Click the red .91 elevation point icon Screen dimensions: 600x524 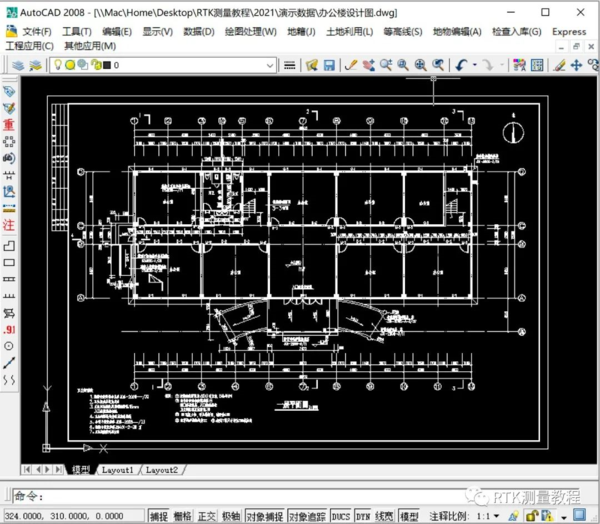pyautogui.click(x=9, y=330)
